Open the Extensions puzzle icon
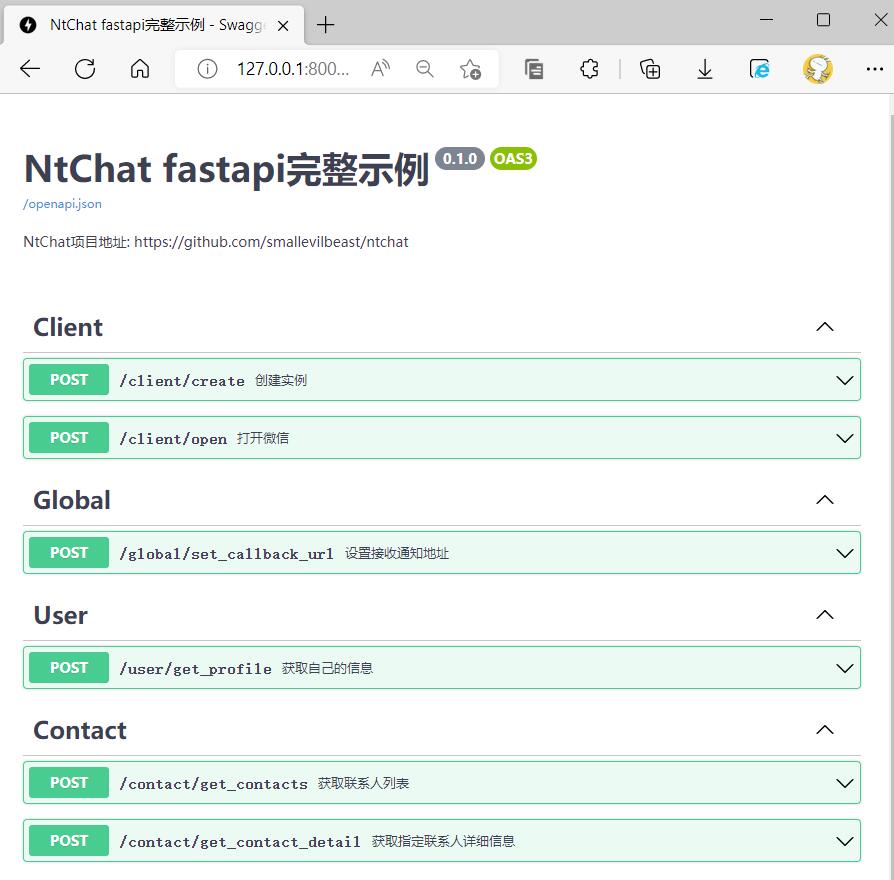894x880 pixels. [590, 69]
